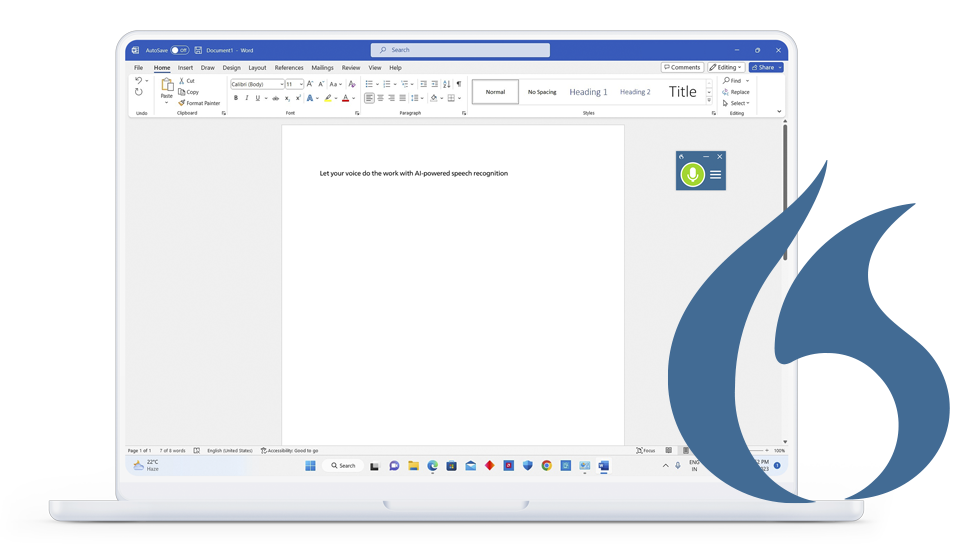The image size is (960, 544).
Task: Switch to the References tab
Action: pyautogui.click(x=289, y=68)
